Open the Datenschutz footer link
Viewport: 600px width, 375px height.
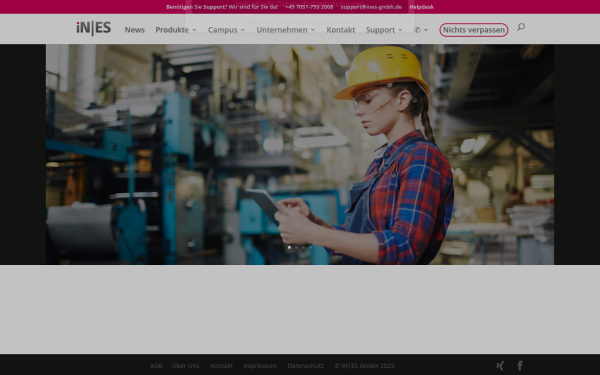tap(305, 366)
